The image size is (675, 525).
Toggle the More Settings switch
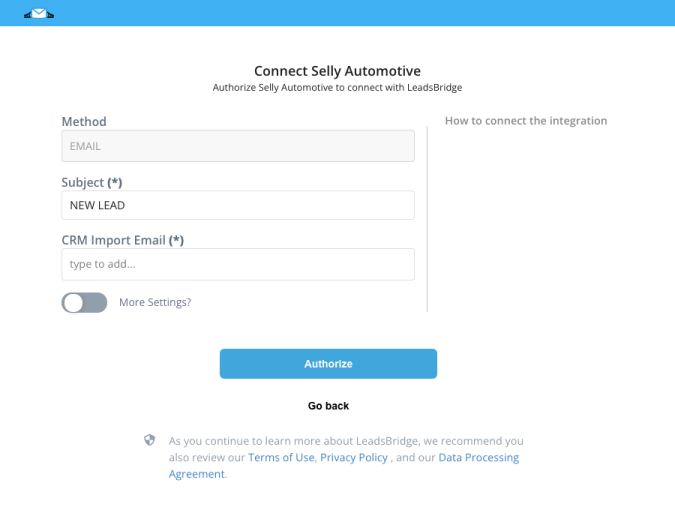pos(84,303)
